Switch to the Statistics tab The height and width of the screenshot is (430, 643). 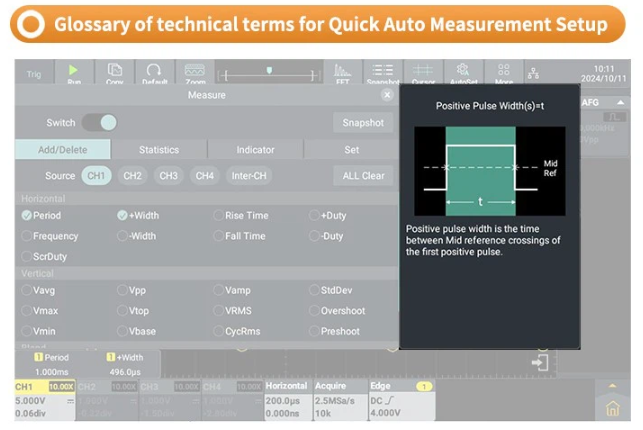click(159, 150)
